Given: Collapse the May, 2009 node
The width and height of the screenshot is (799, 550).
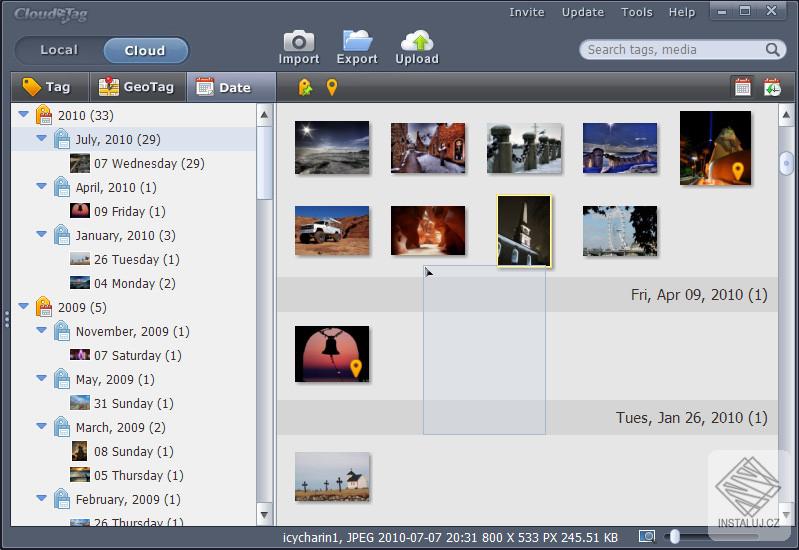Looking at the screenshot, I should coord(42,378).
